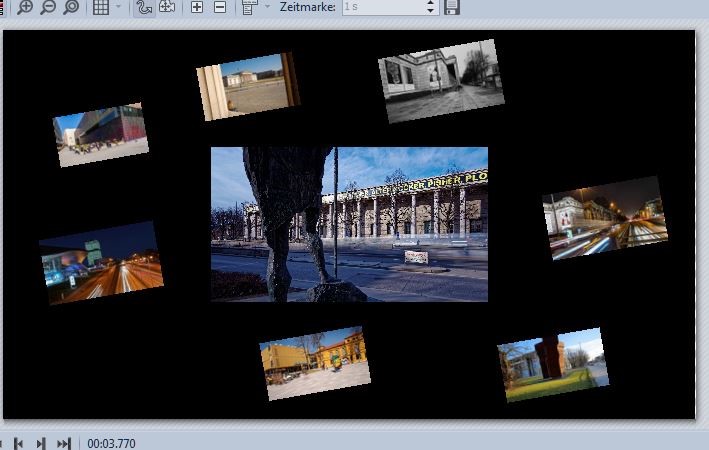Click the zoom out magnifier icon

[x=48, y=7]
